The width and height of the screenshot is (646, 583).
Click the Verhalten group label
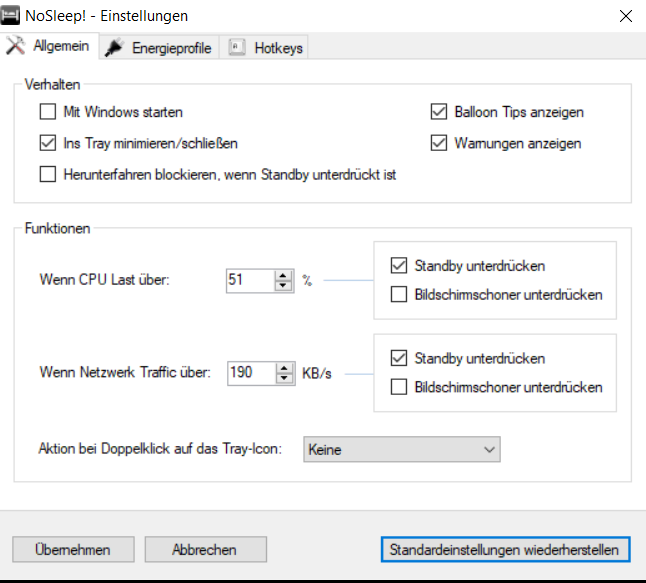coord(52,84)
